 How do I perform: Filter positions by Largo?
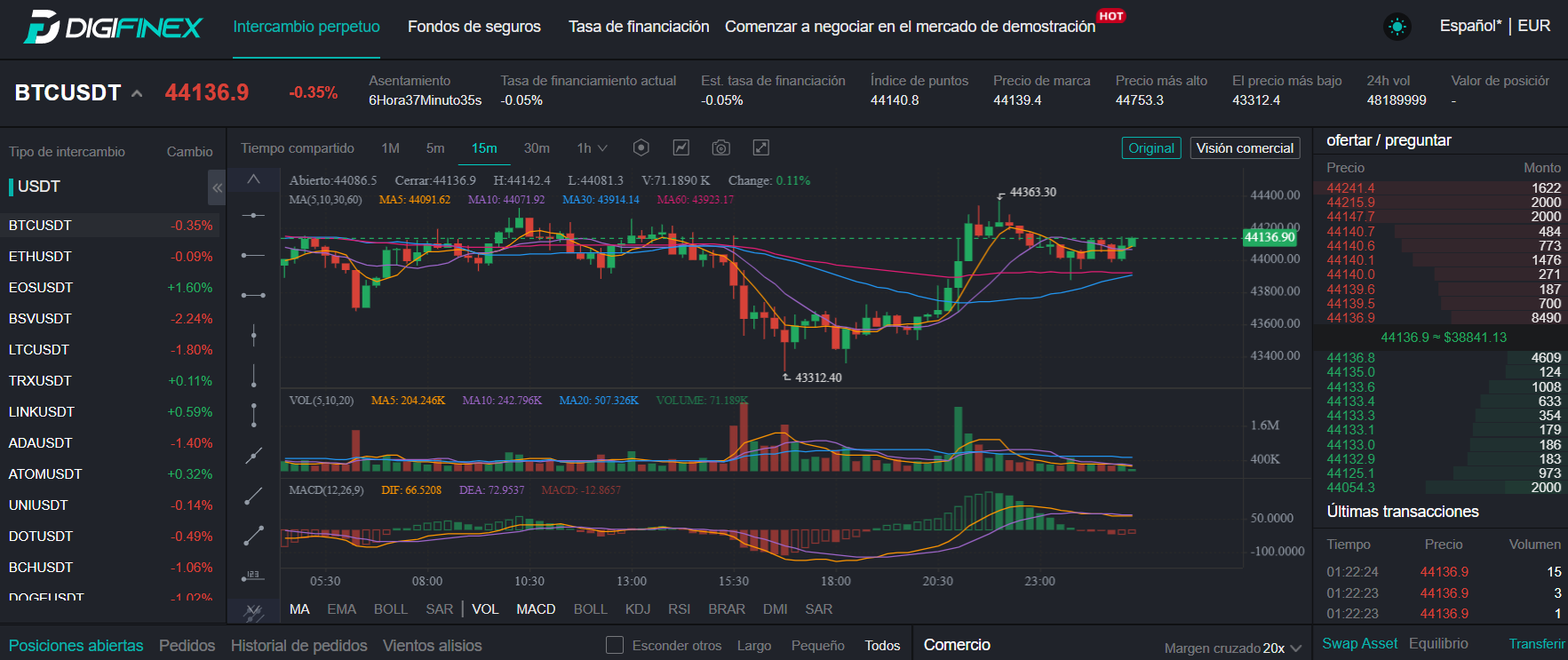[754, 646]
